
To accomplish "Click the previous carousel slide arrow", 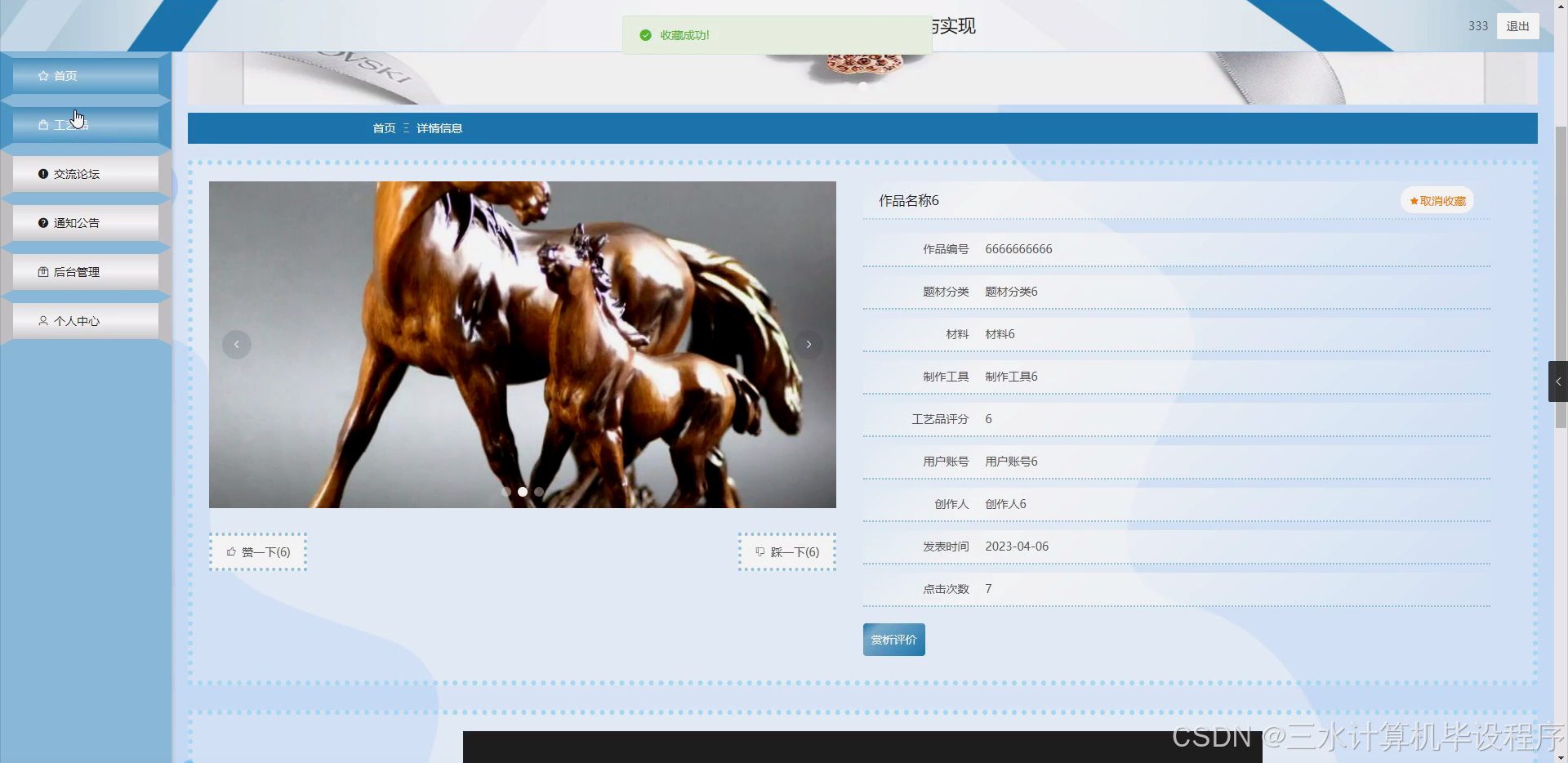I will point(237,344).
